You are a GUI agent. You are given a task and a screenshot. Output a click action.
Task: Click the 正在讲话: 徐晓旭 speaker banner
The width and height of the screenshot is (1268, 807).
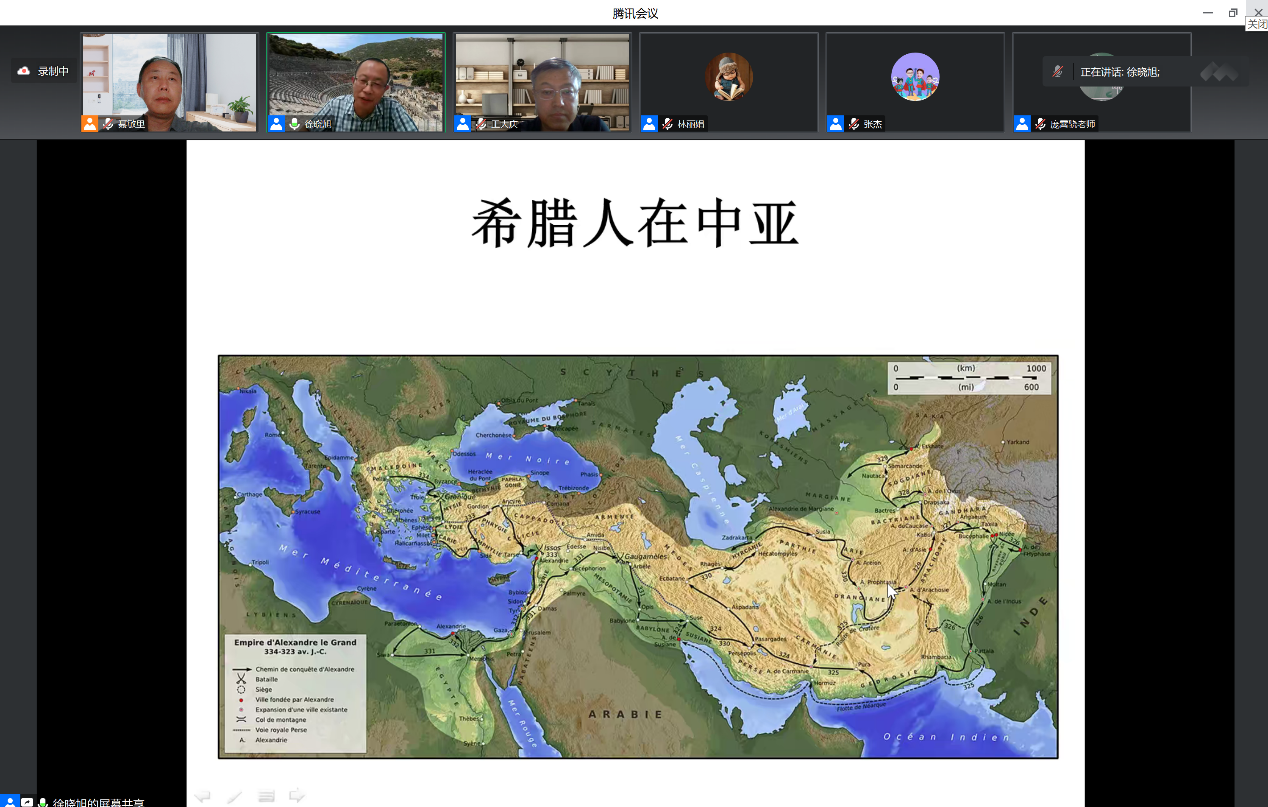(x=1120, y=72)
